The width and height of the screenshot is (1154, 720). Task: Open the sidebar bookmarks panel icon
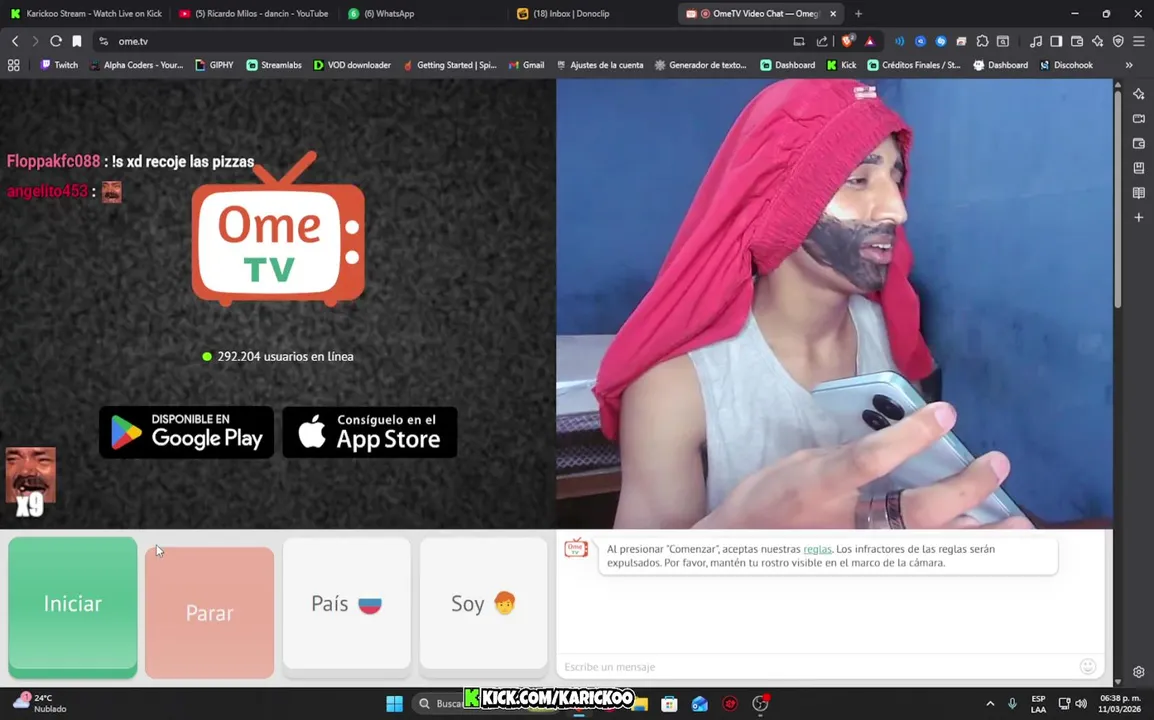[x=1139, y=168]
